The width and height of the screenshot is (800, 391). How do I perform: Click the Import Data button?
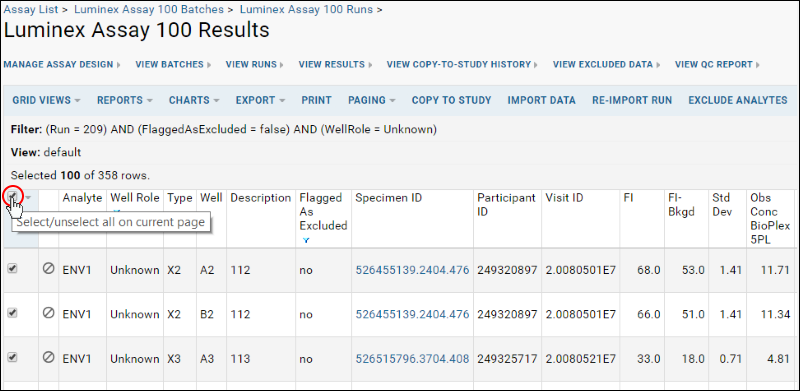coord(541,100)
